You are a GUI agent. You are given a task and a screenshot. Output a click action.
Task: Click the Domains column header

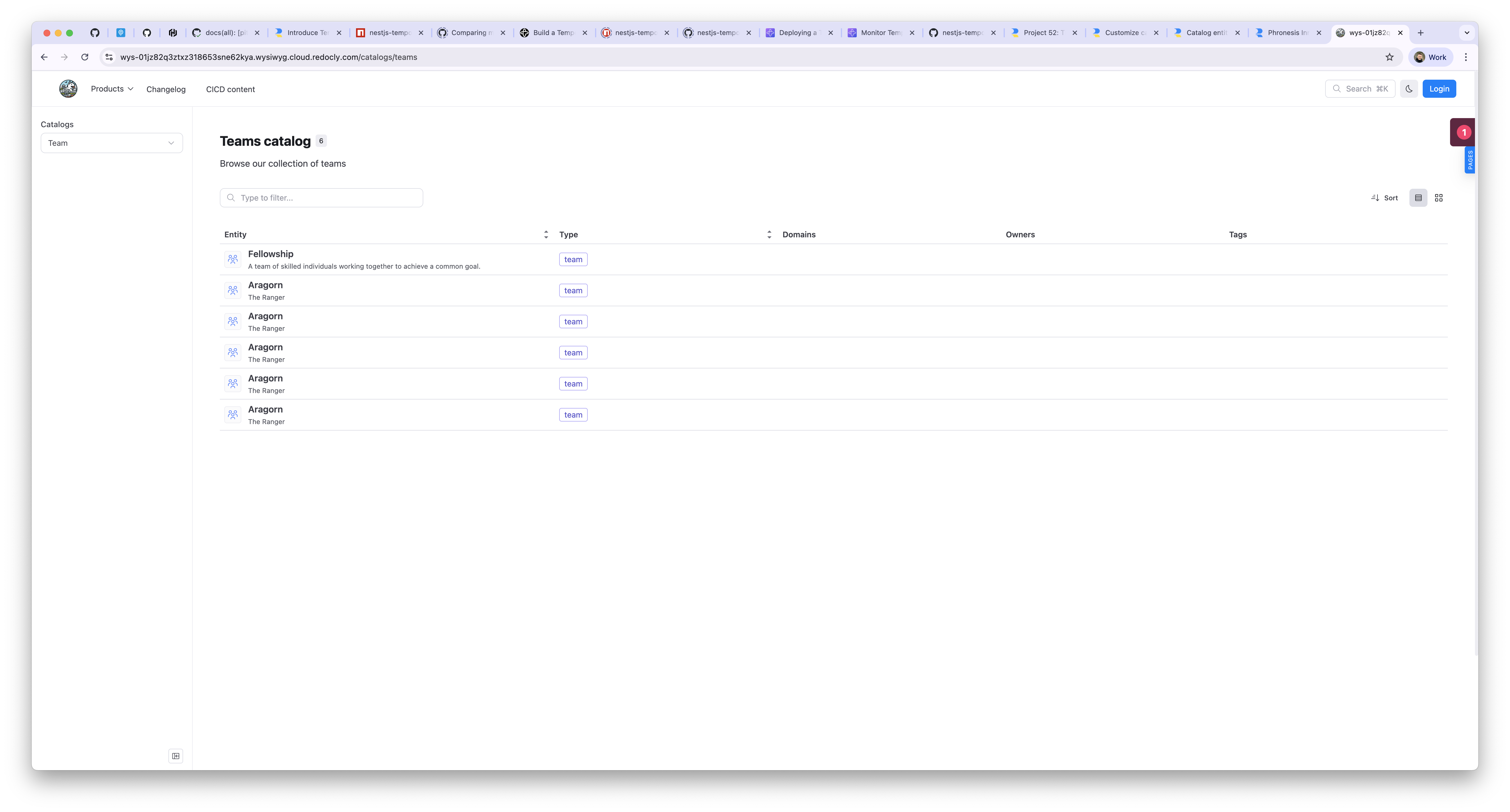point(799,235)
